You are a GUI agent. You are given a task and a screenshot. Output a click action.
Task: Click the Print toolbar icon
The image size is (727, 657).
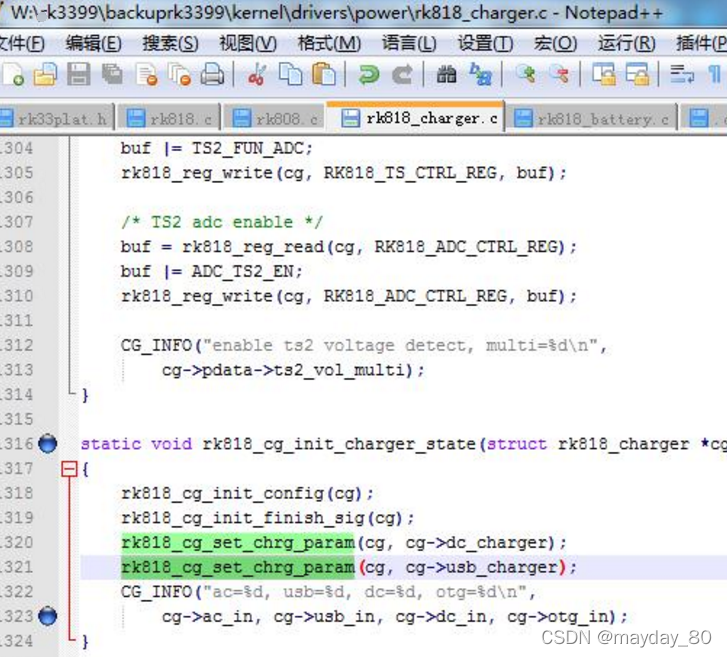212,75
